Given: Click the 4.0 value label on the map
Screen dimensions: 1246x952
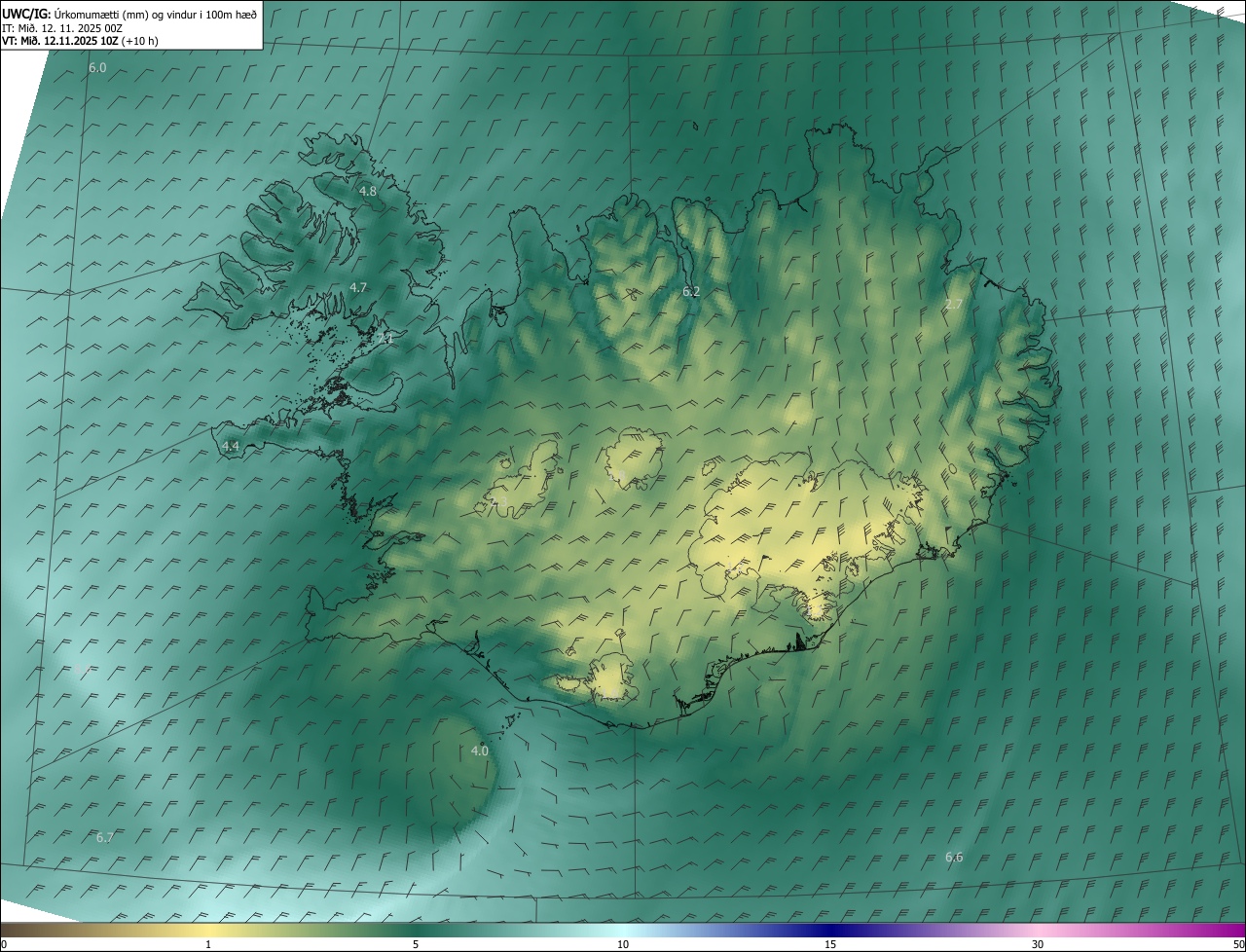Looking at the screenshot, I should 480,751.
